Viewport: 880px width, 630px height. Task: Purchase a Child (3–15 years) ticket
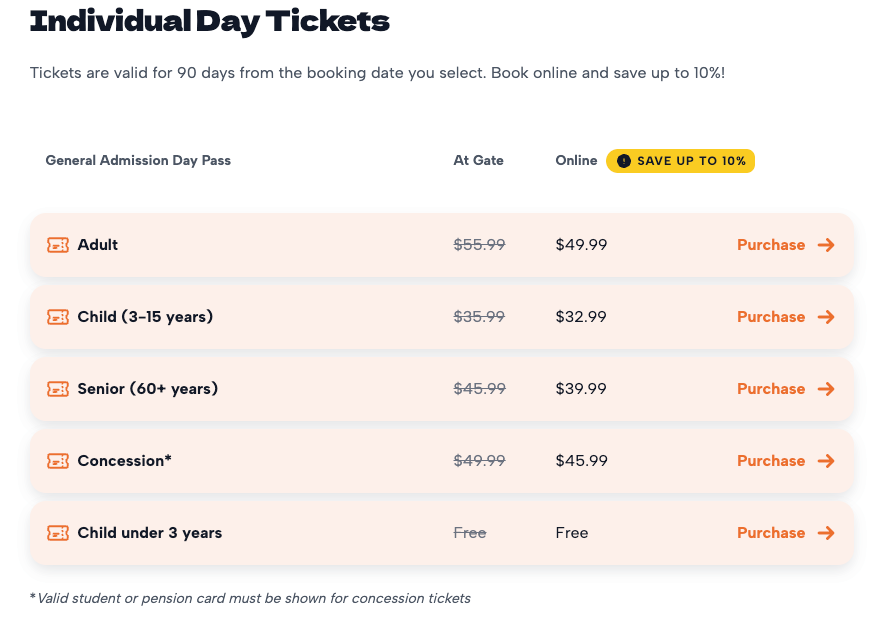pos(771,317)
